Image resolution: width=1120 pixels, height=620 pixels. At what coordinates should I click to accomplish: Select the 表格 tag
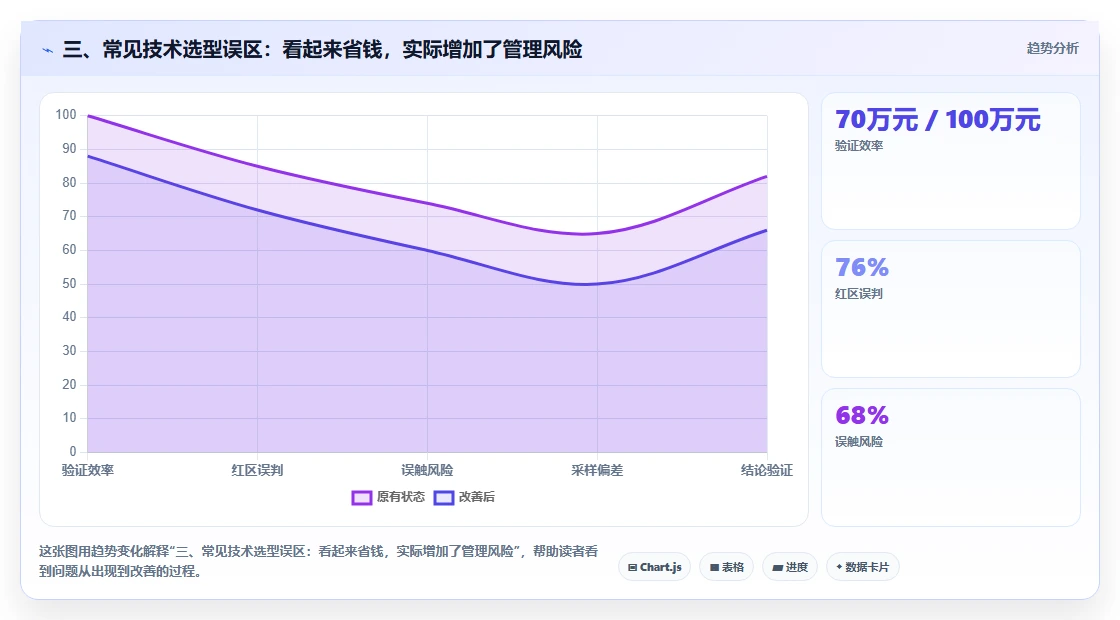point(726,567)
